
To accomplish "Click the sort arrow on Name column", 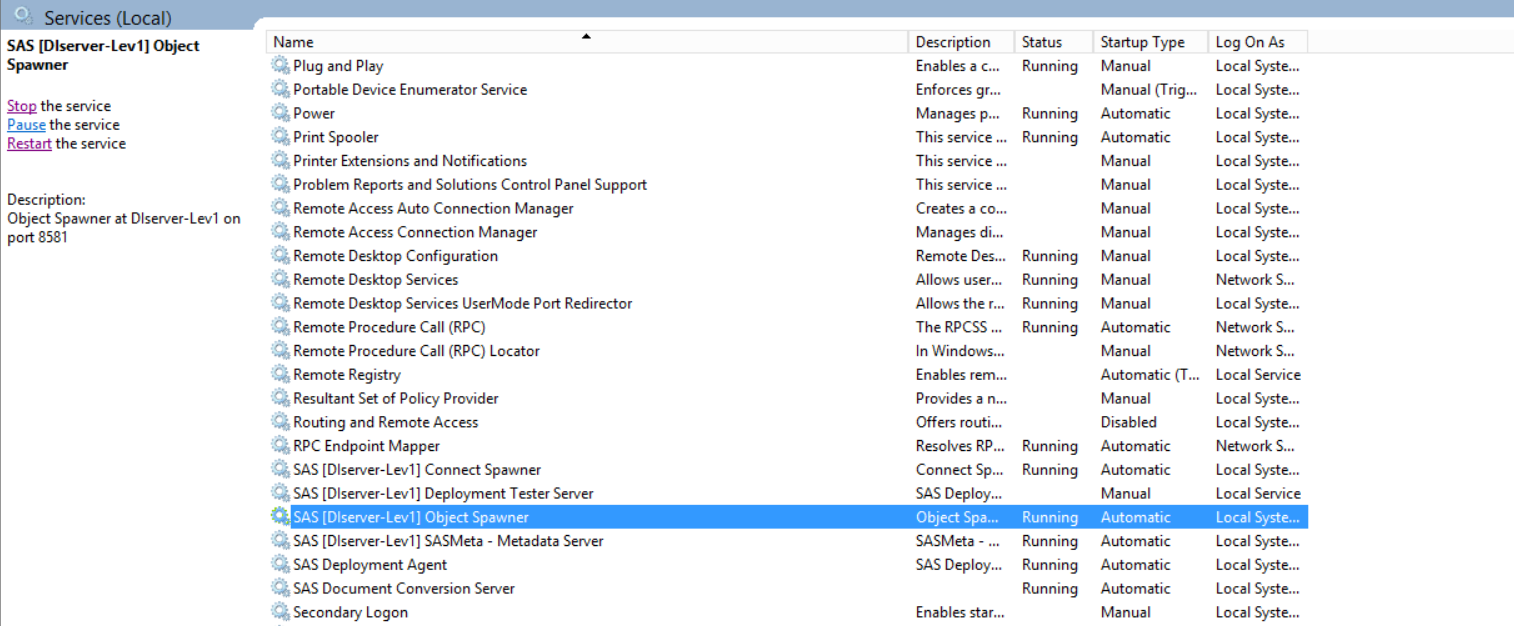I will tap(587, 35).
